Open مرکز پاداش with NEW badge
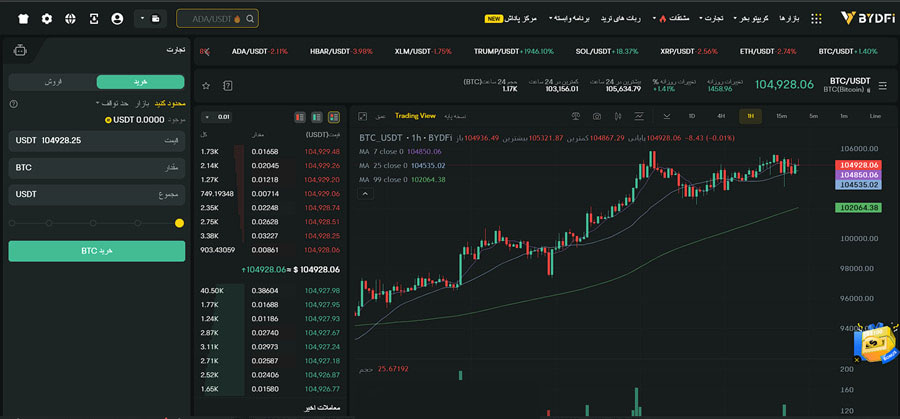The image size is (900, 419). pos(511,18)
